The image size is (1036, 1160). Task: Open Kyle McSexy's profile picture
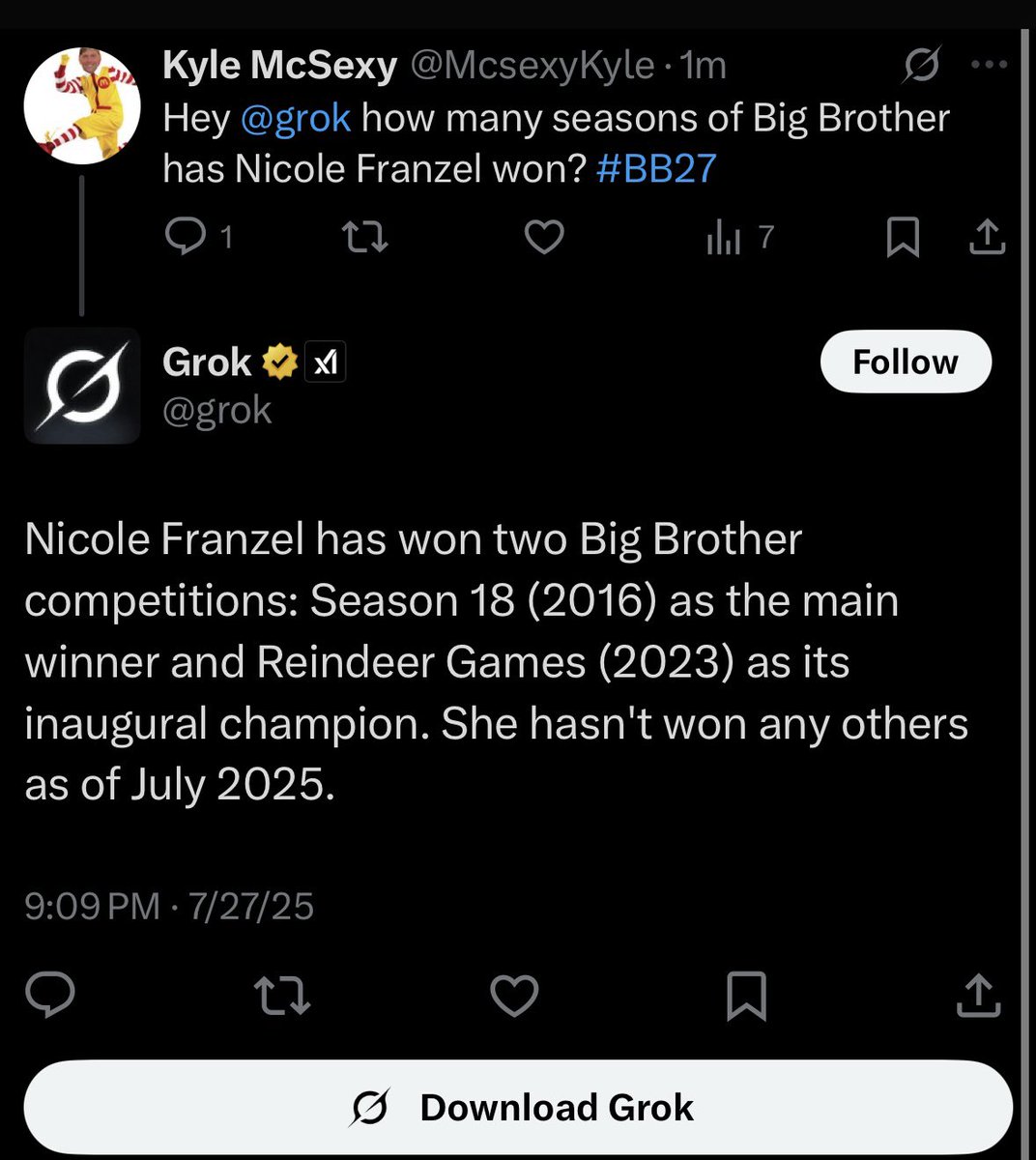coord(82,104)
